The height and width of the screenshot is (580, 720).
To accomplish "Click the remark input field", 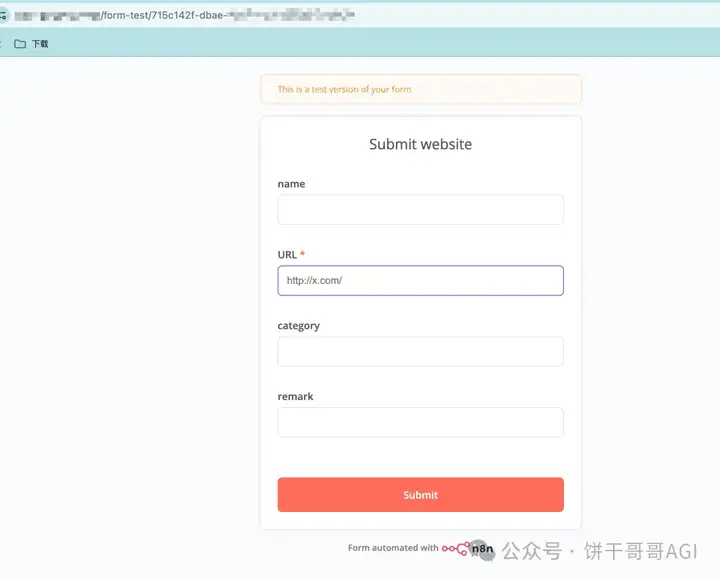I will click(x=420, y=422).
